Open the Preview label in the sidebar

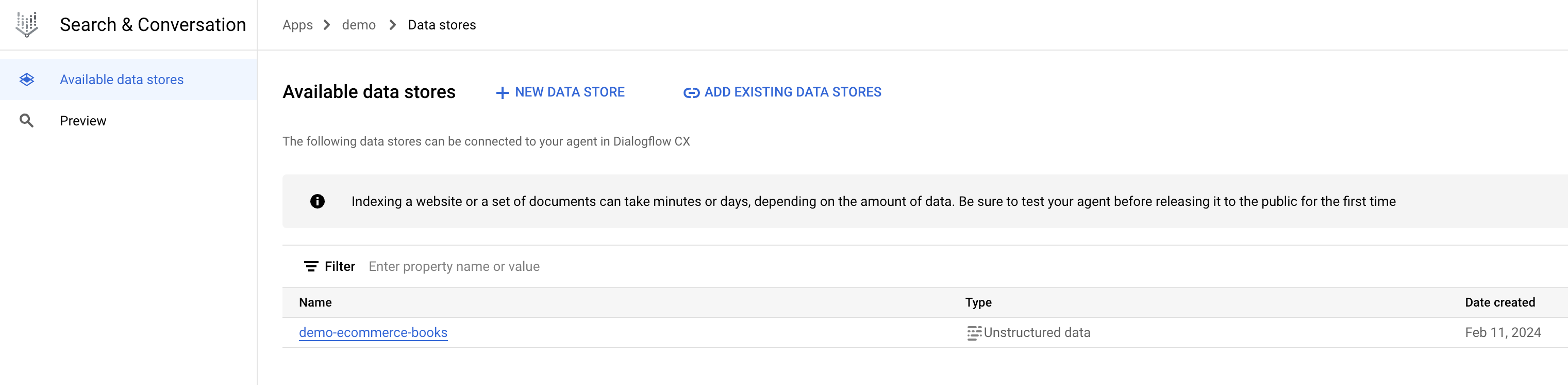[83, 121]
